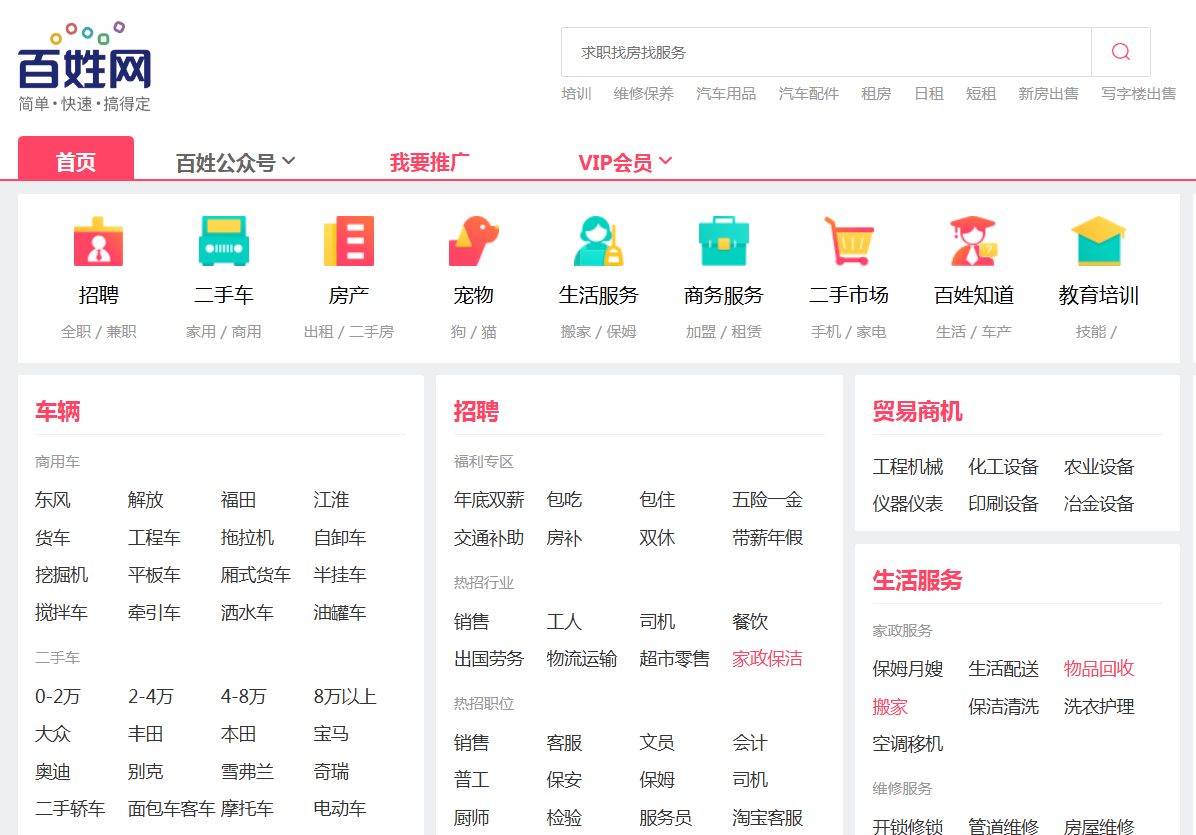Choose the 0-2万 used car price
1196x835 pixels.
[x=58, y=696]
